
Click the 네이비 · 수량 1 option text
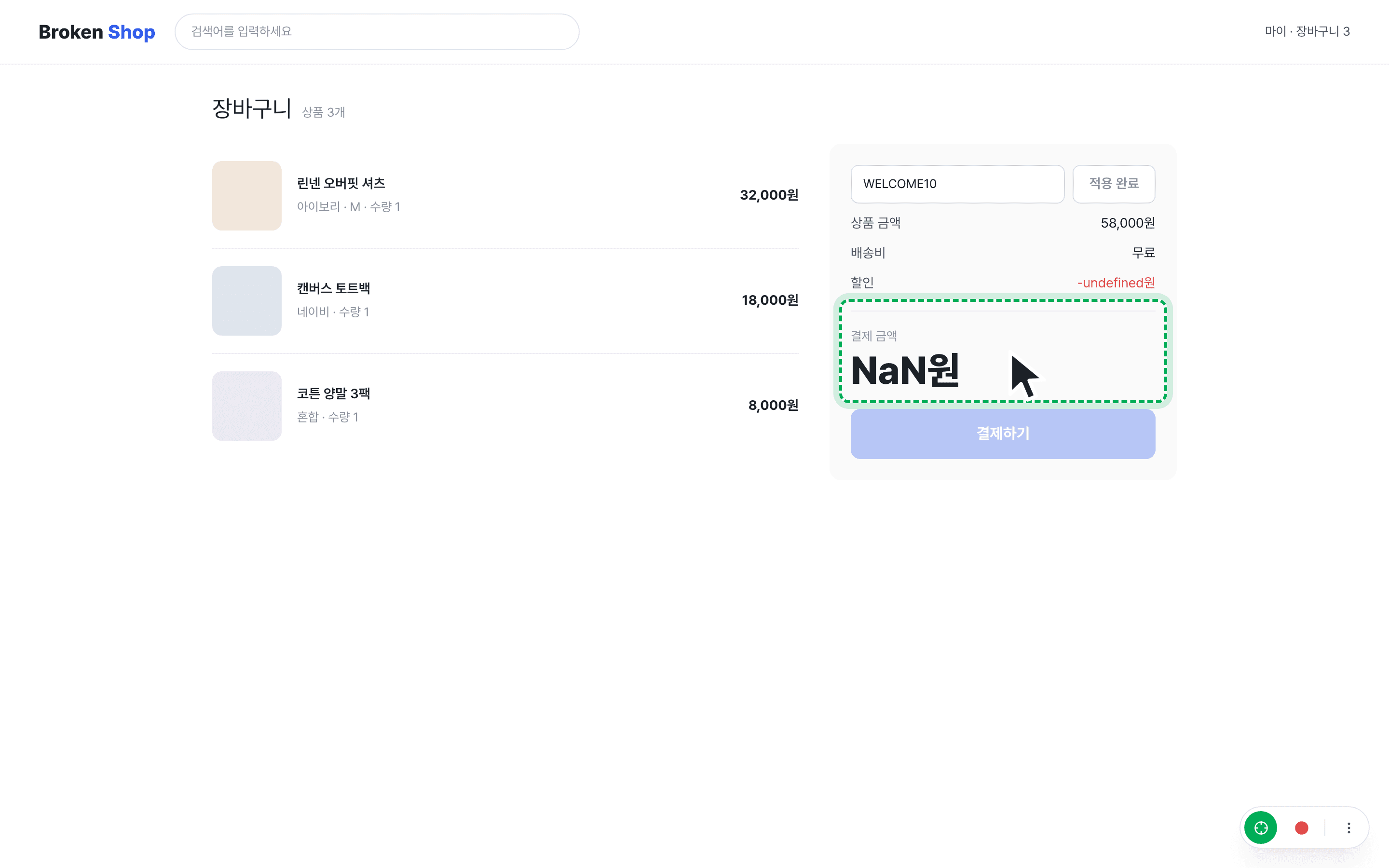pyautogui.click(x=333, y=312)
